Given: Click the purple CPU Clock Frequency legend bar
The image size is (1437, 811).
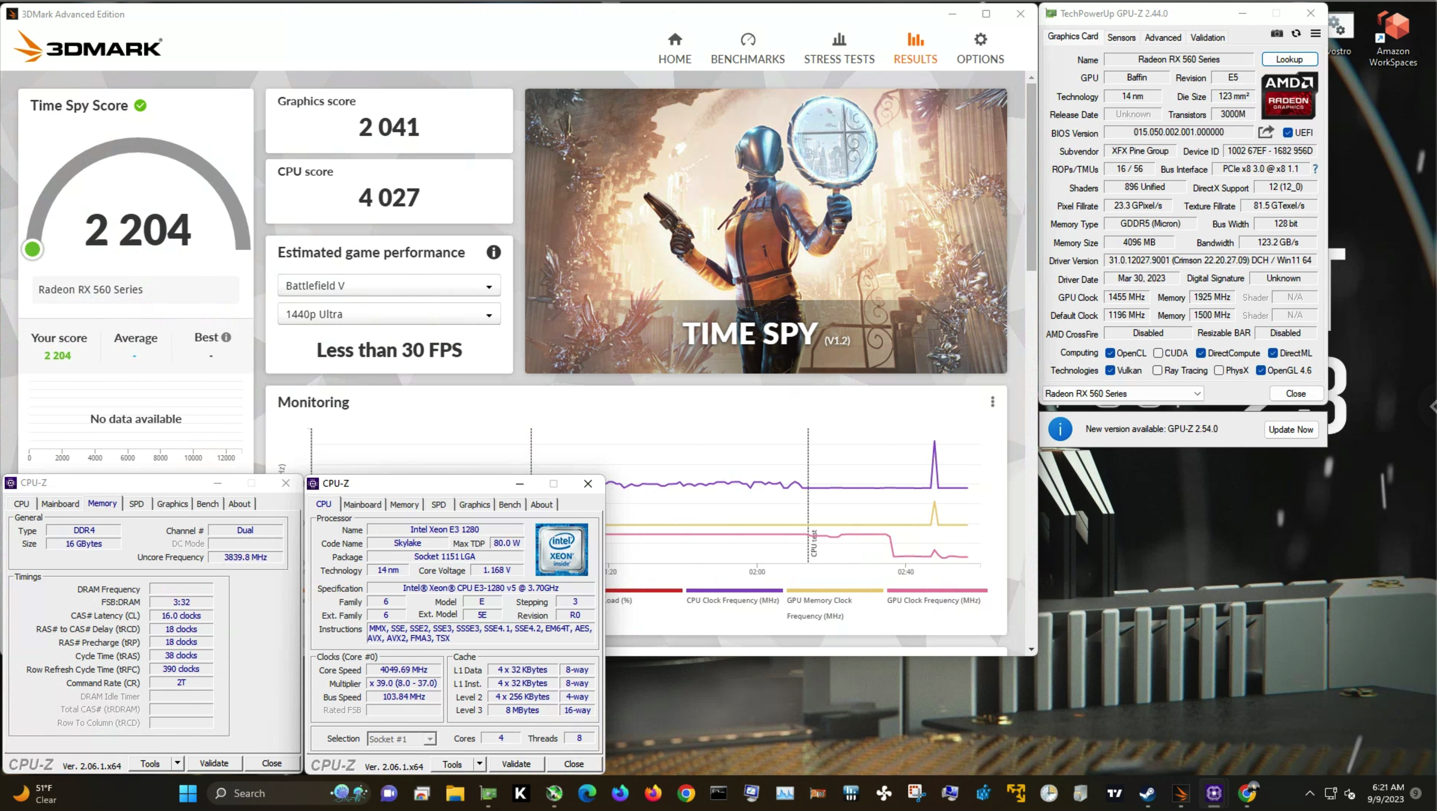Looking at the screenshot, I should pos(734,590).
